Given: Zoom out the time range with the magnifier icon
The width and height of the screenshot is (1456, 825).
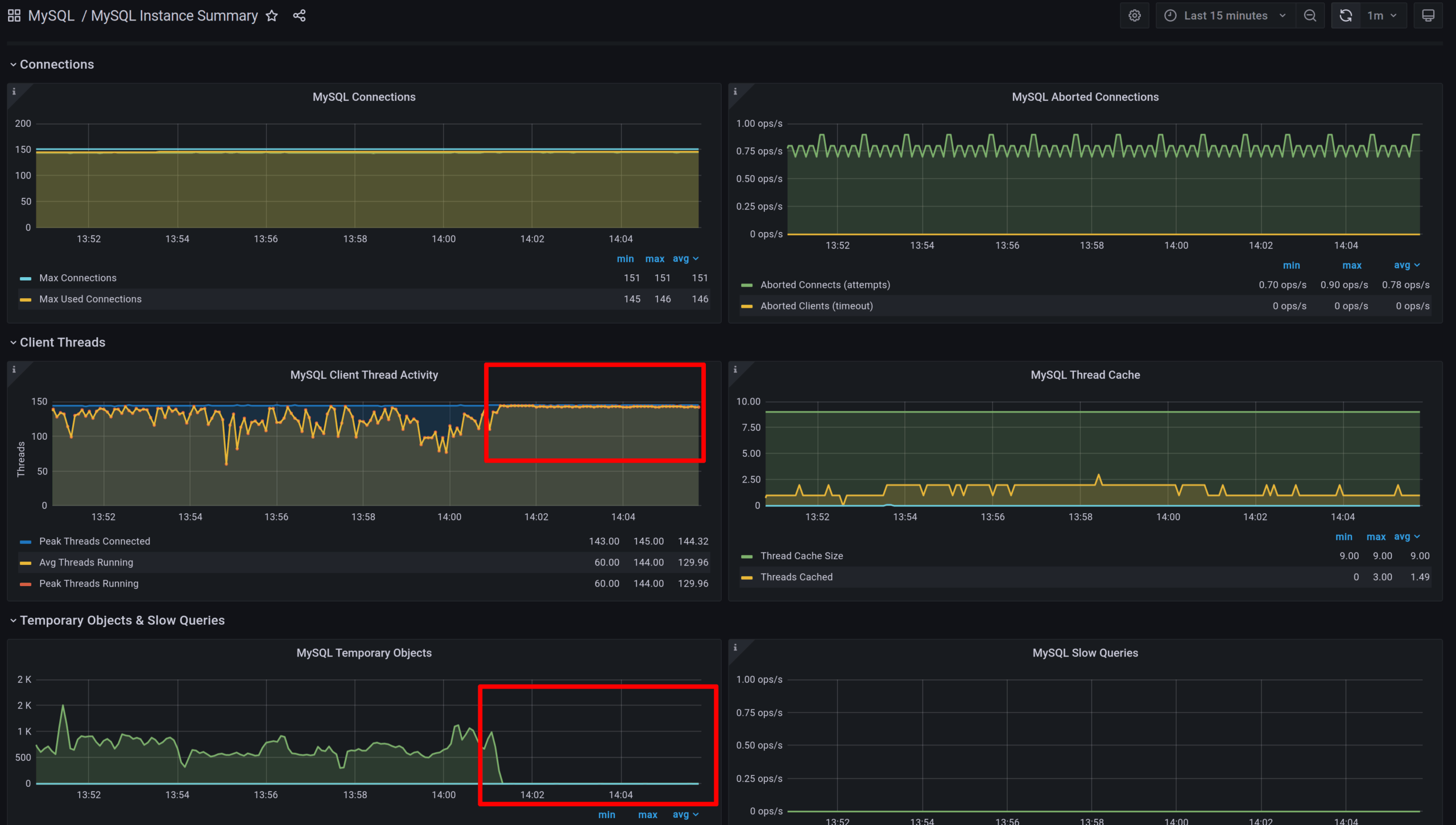Looking at the screenshot, I should point(1310,15).
